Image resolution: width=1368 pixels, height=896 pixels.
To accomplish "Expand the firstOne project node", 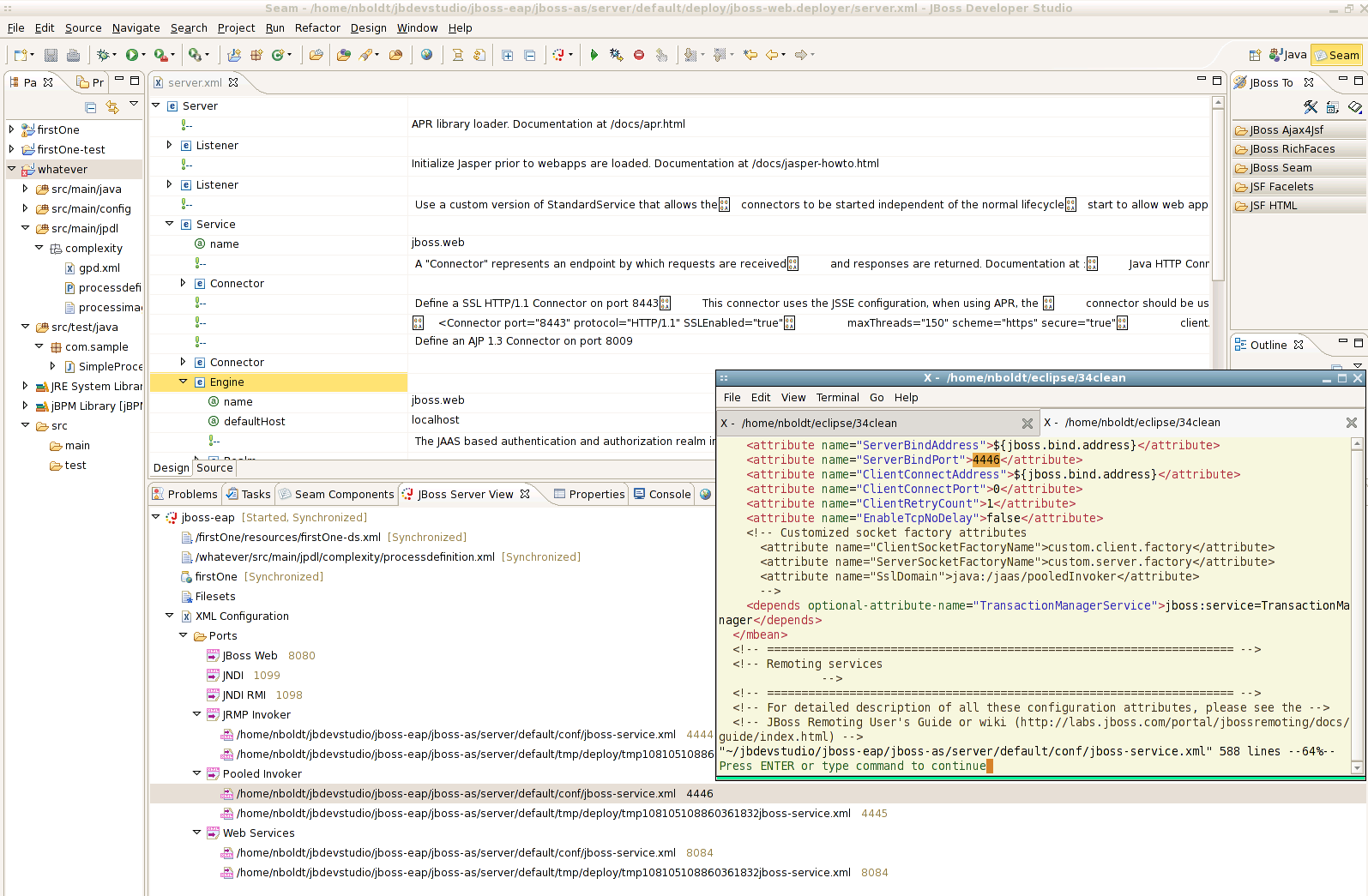I will [11, 129].
